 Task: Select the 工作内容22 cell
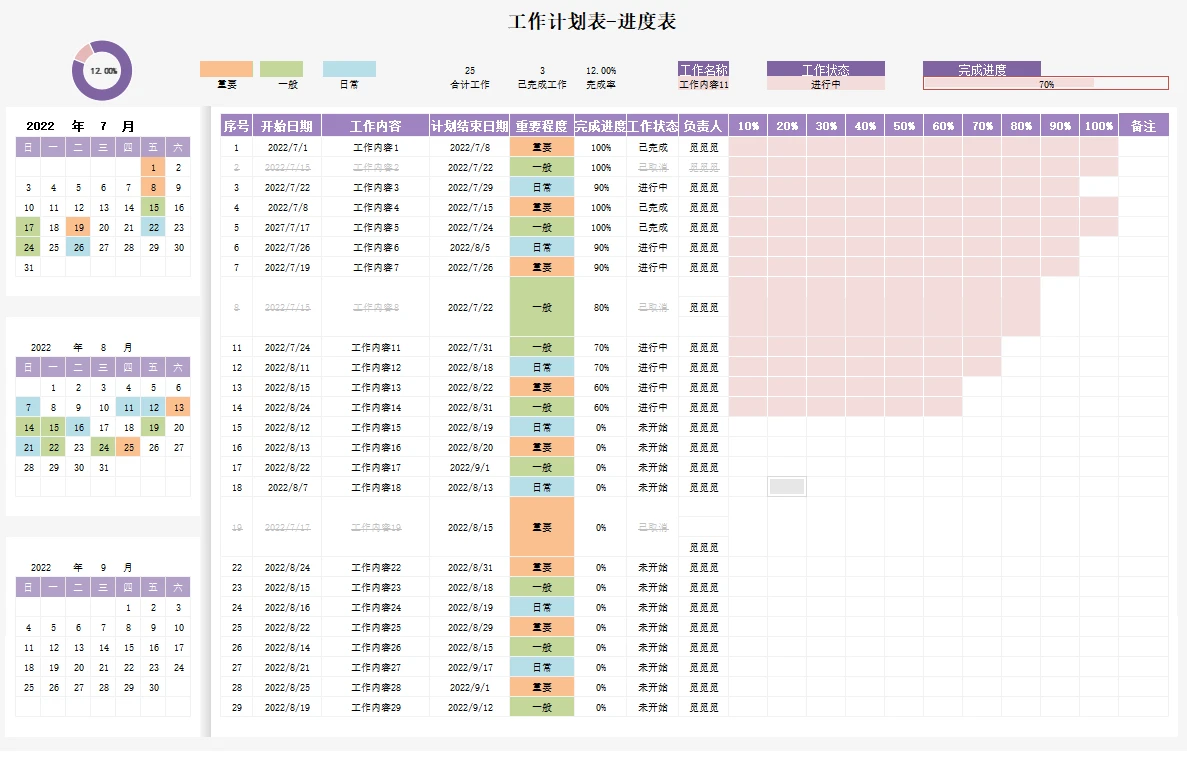pos(375,568)
